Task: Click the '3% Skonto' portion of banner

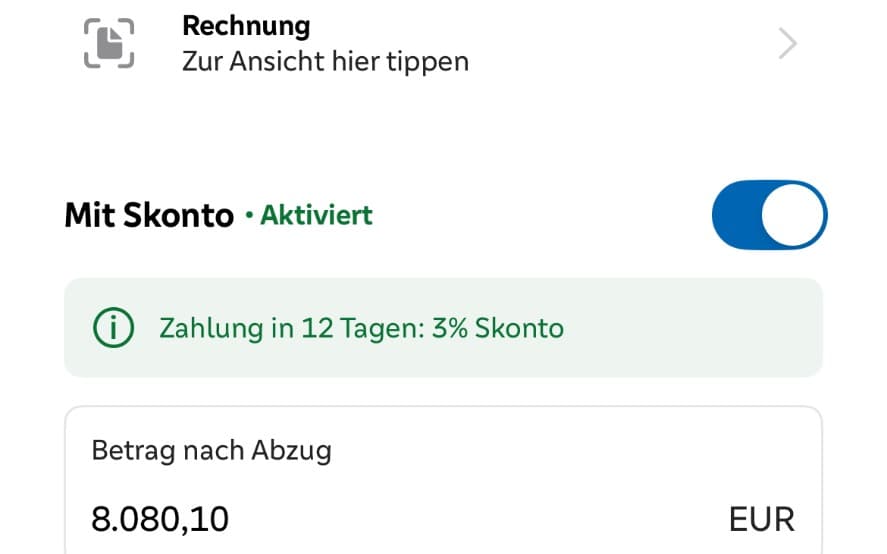Action: pos(498,328)
